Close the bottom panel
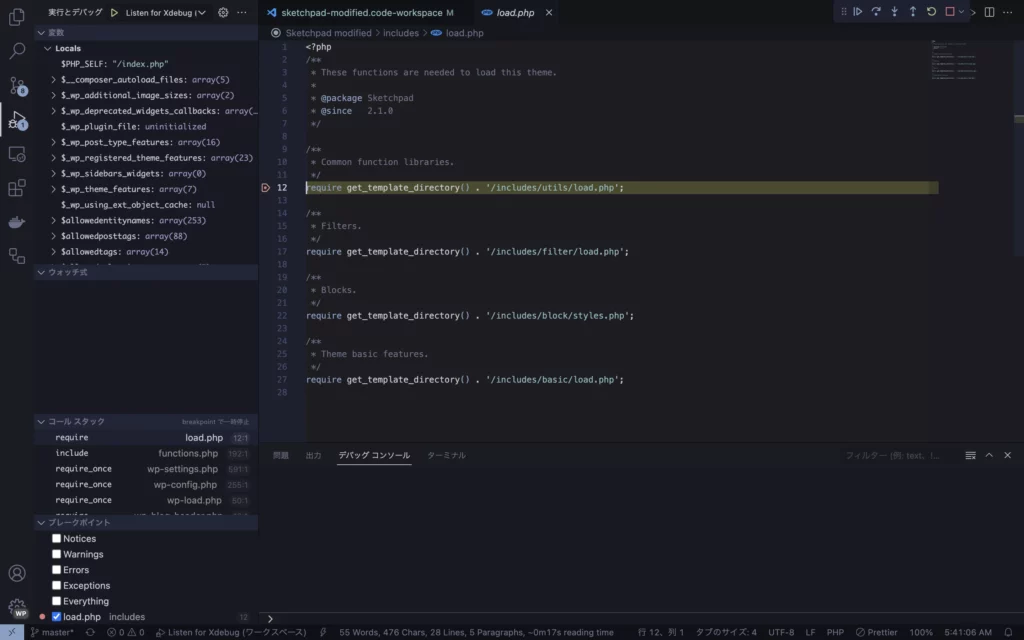This screenshot has width=1024, height=640. [x=1008, y=455]
